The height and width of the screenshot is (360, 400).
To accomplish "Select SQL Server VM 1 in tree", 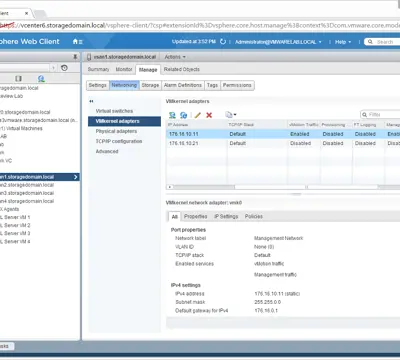I will [x=15, y=217].
